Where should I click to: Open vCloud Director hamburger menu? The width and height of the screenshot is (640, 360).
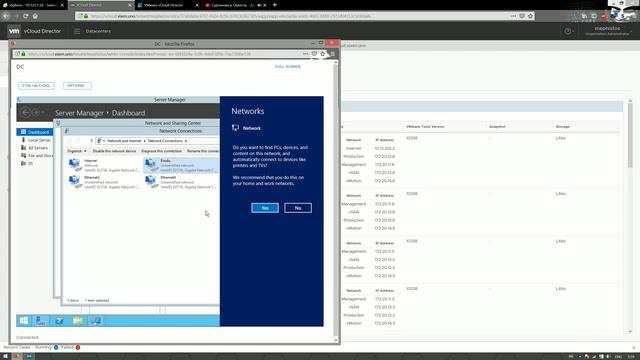click(77, 31)
